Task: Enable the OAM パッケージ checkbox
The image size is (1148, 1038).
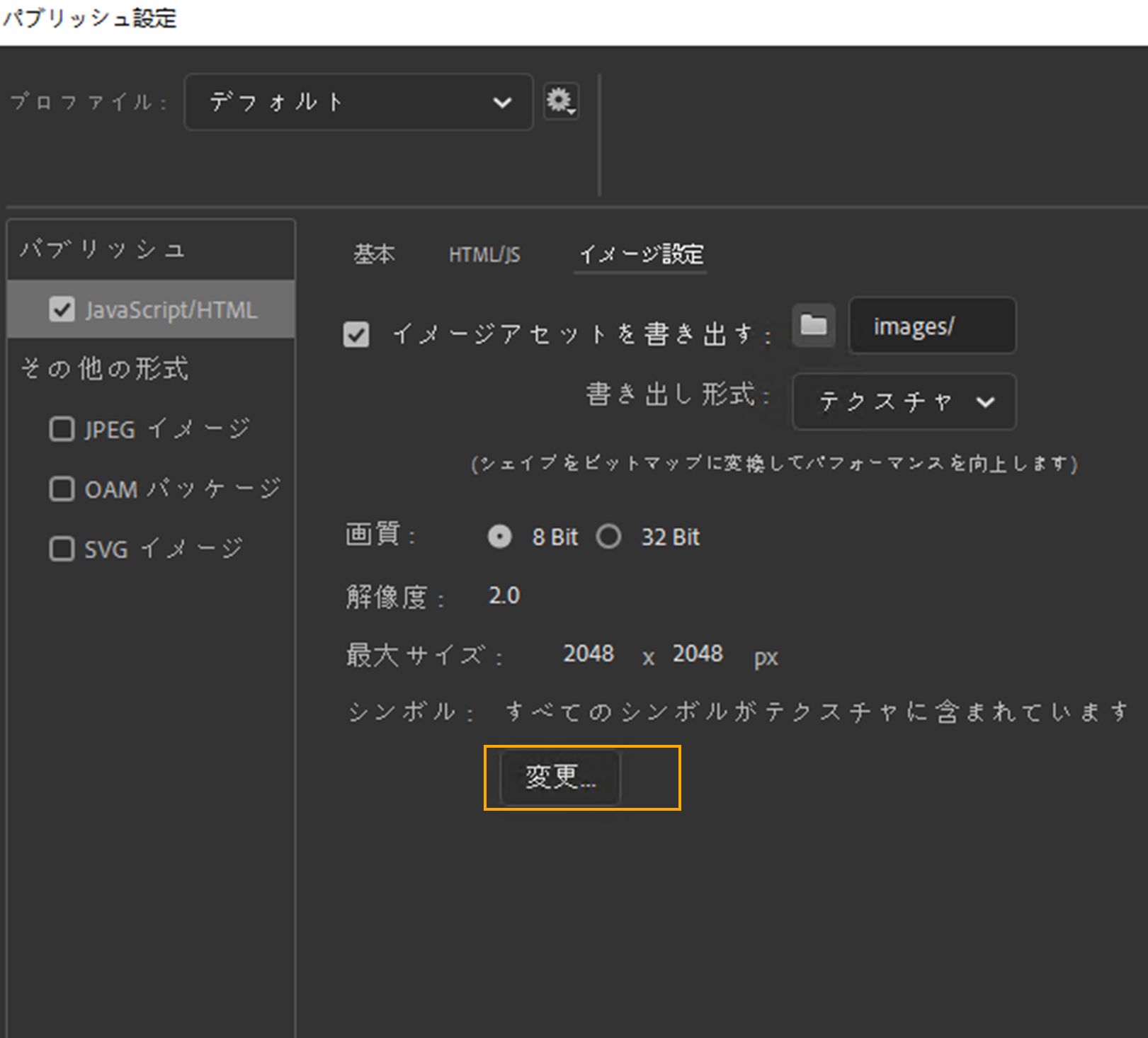Action: click(x=62, y=489)
